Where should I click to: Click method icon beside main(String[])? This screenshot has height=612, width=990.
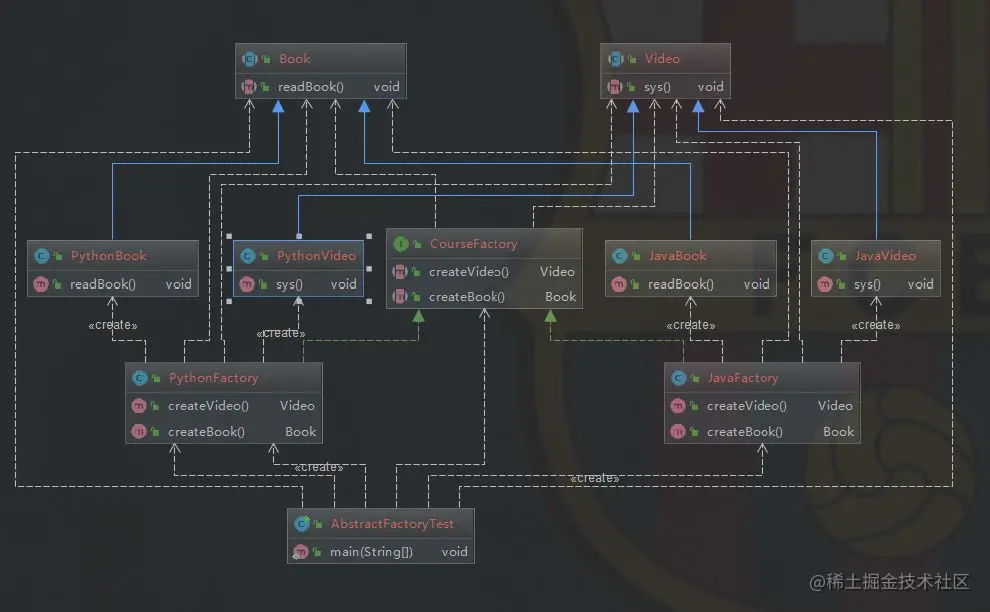point(301,551)
